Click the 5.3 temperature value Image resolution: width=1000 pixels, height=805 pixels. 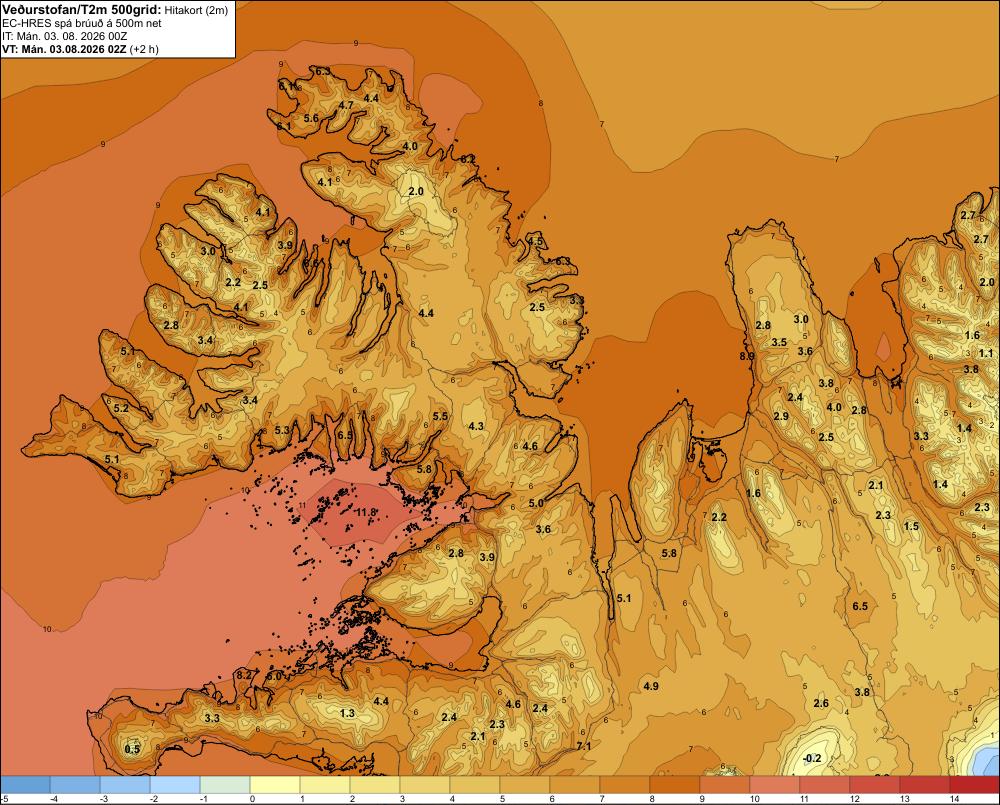pos(282,430)
